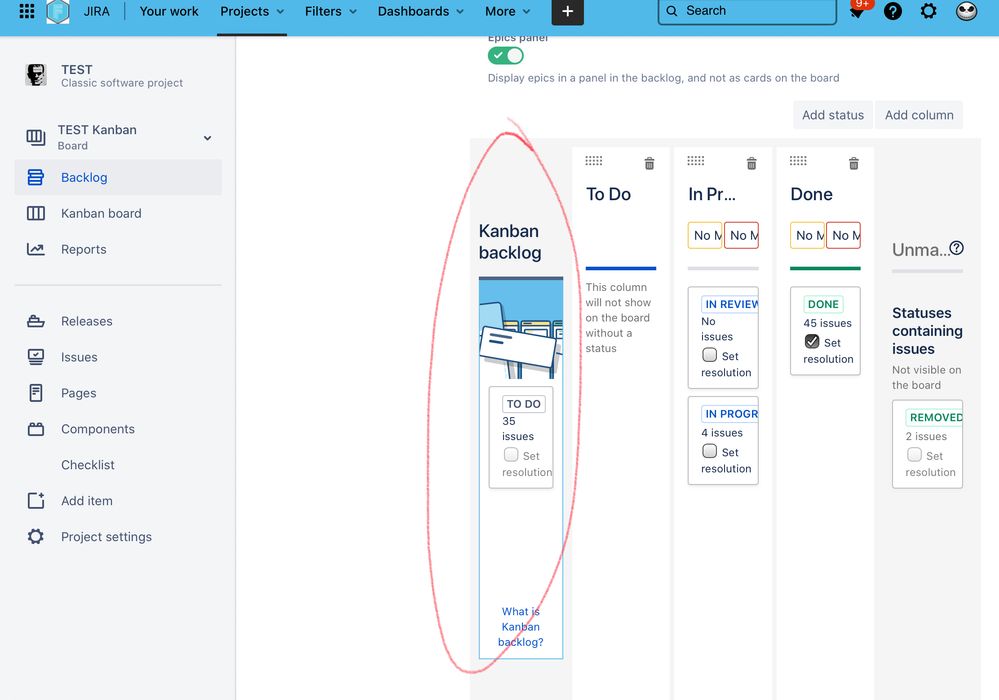Open the settings gear in top bar

point(929,11)
